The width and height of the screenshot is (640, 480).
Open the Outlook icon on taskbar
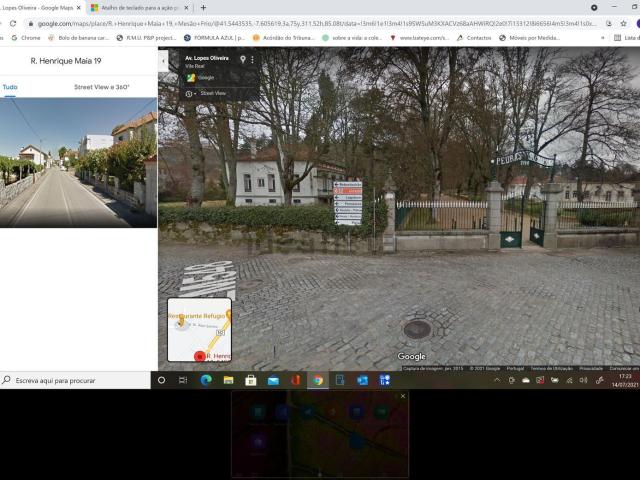coord(362,380)
